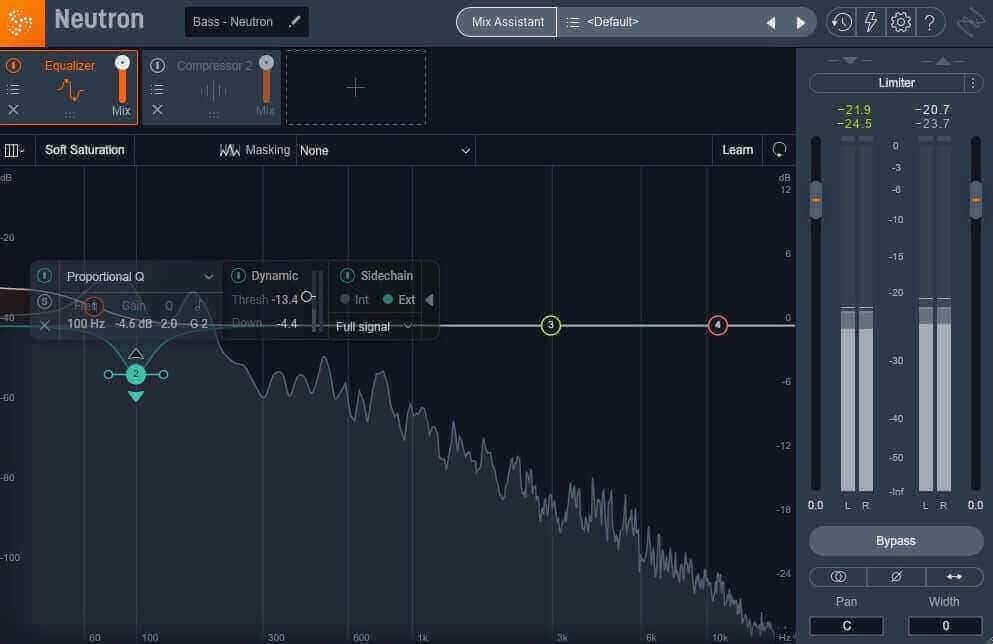Click the Masking meter icon
Viewport: 993px width, 644px height.
point(229,150)
